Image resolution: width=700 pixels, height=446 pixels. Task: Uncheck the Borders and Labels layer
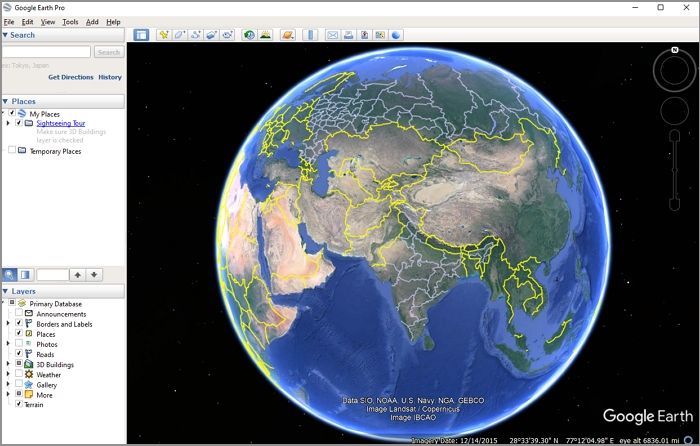point(18,324)
